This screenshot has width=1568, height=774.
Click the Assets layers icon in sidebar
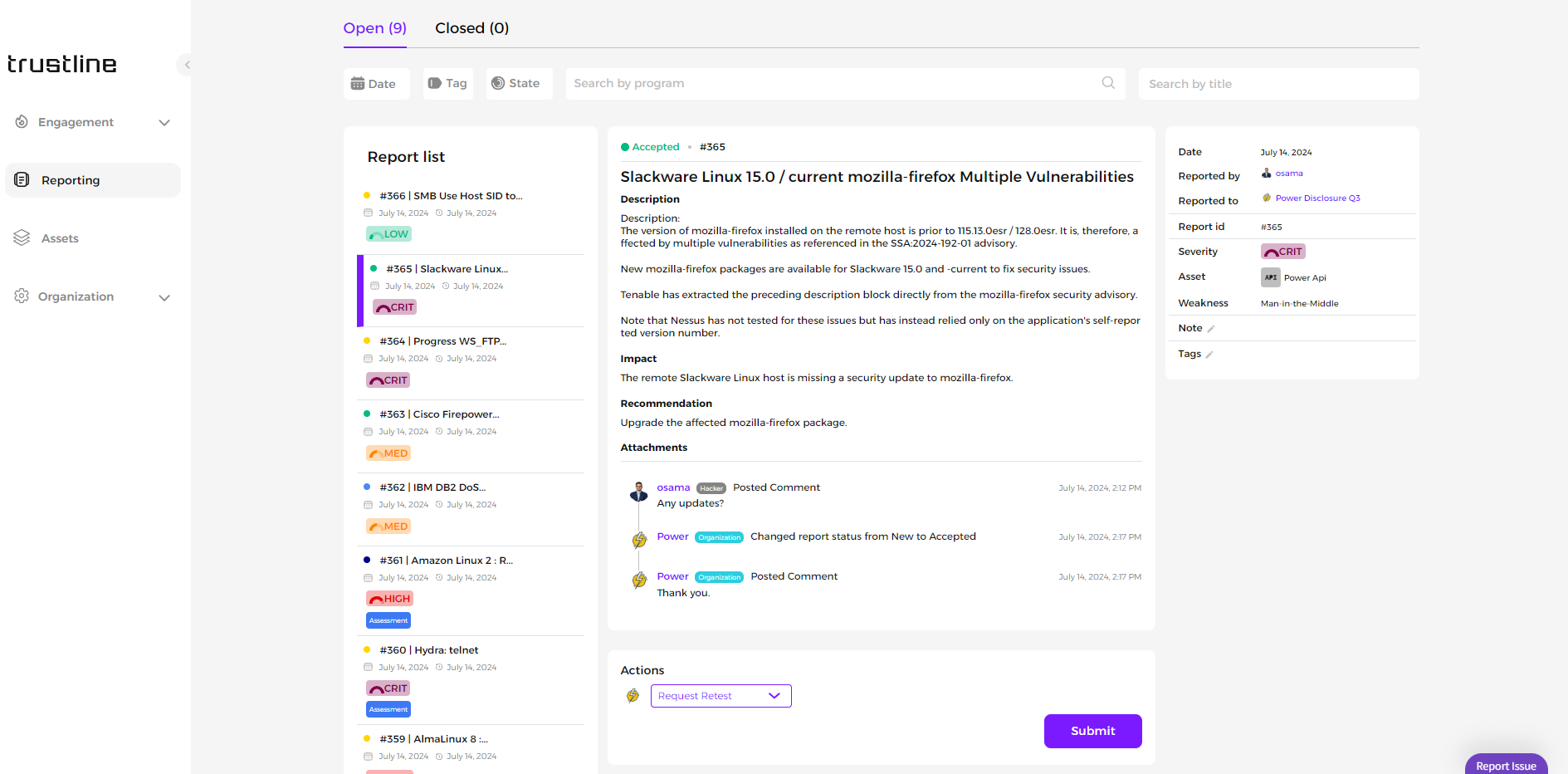coord(22,238)
